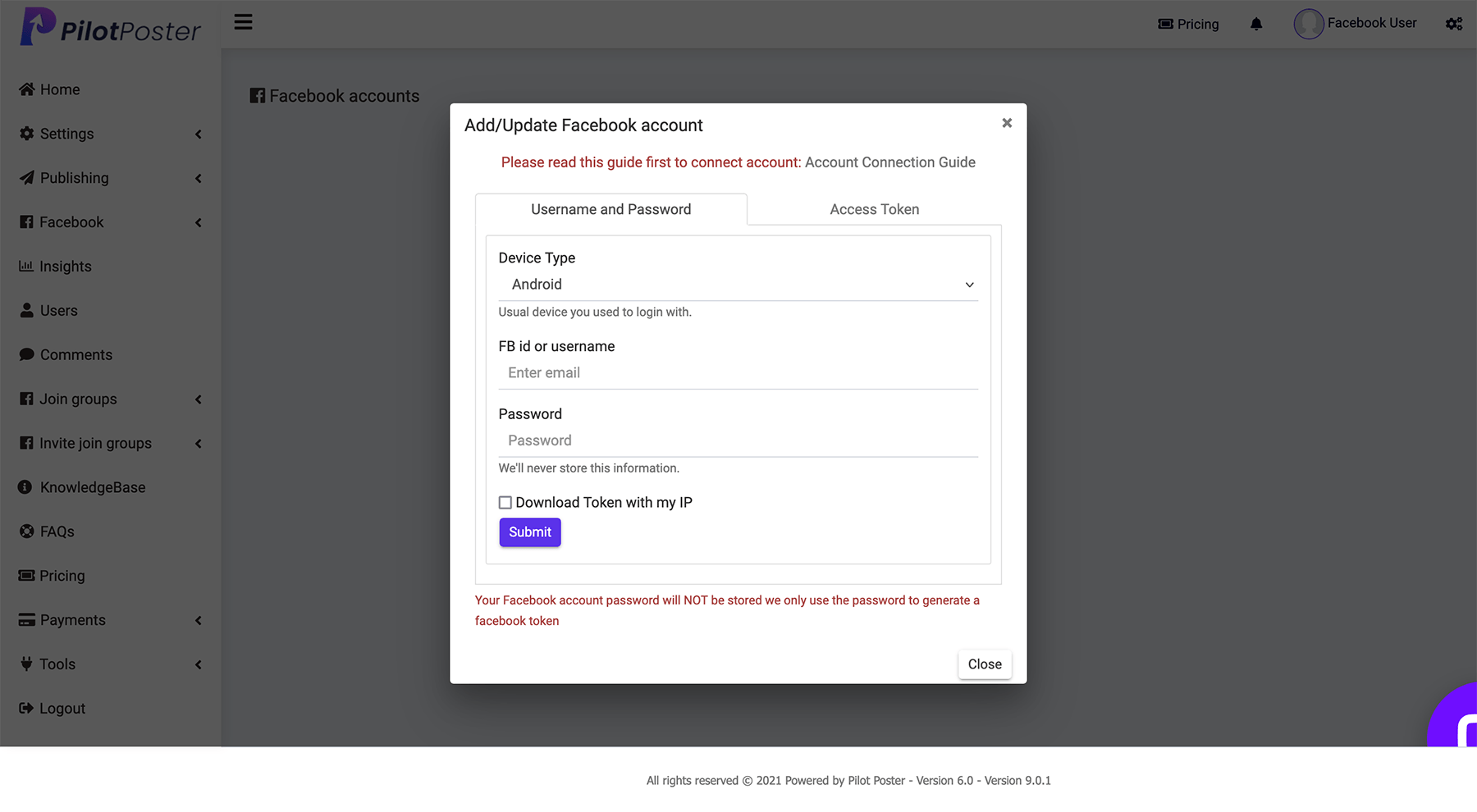Screen dimensions: 1477x812
Task: Click the Users person icon
Action: pyautogui.click(x=27, y=311)
